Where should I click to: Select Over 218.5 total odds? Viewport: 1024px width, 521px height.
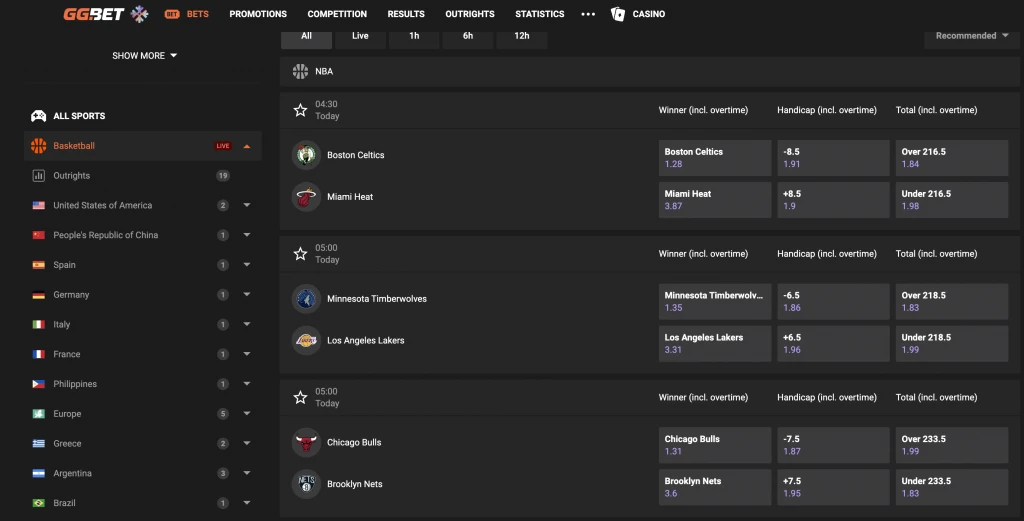click(951, 301)
